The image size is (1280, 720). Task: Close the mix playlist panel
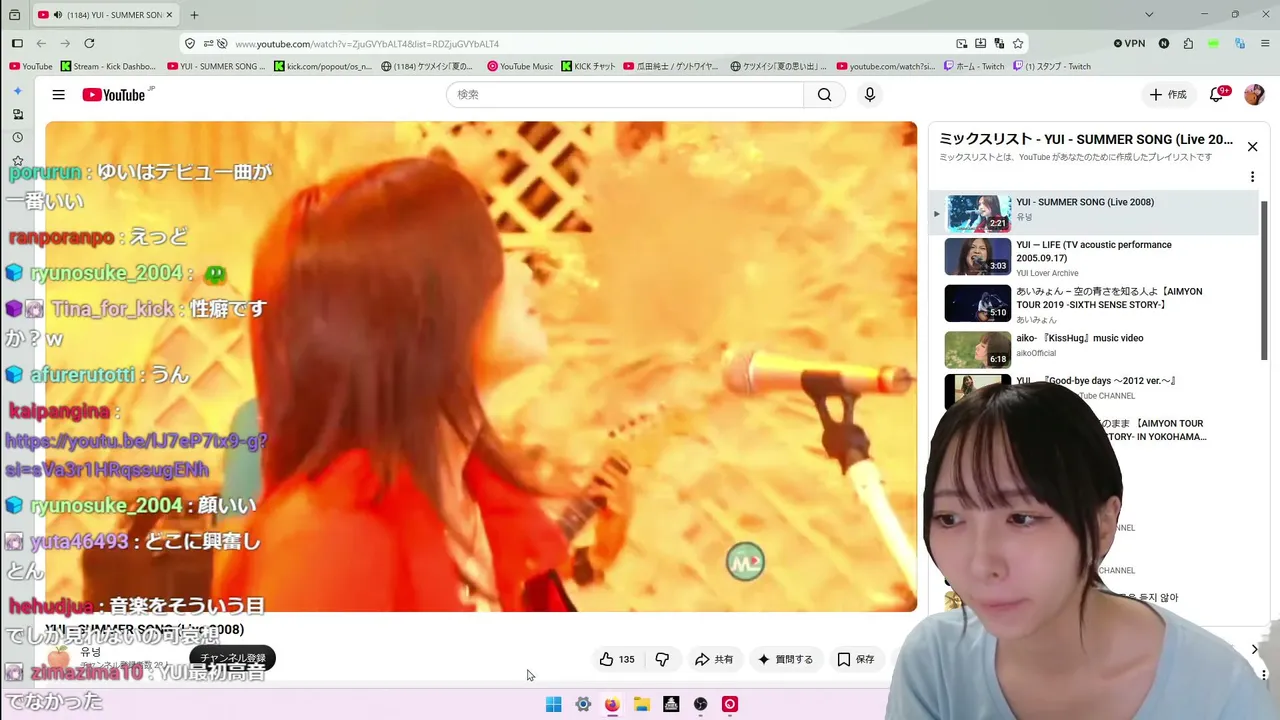coord(1252,147)
